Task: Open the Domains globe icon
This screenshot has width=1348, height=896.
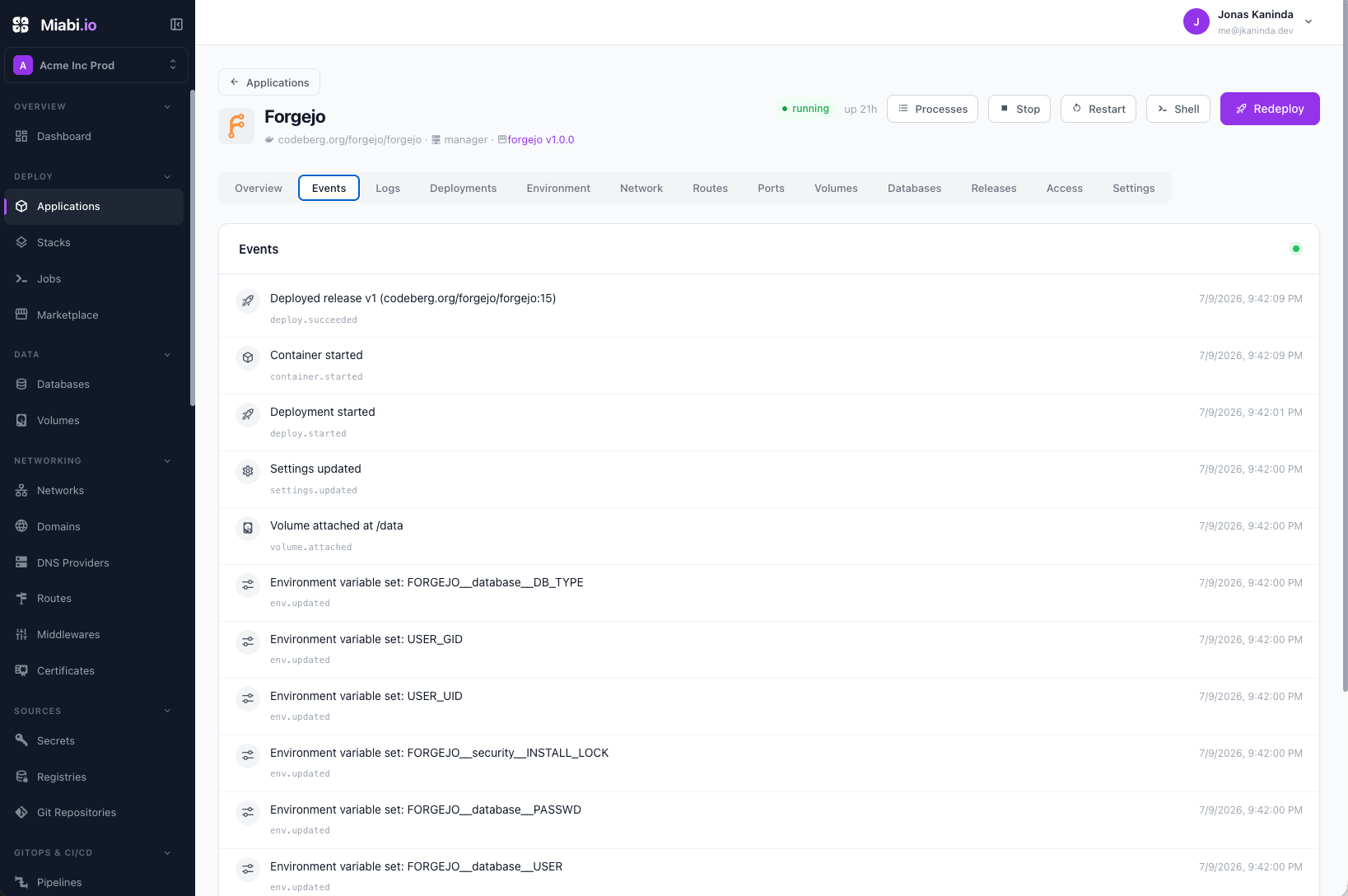Action: [x=21, y=526]
